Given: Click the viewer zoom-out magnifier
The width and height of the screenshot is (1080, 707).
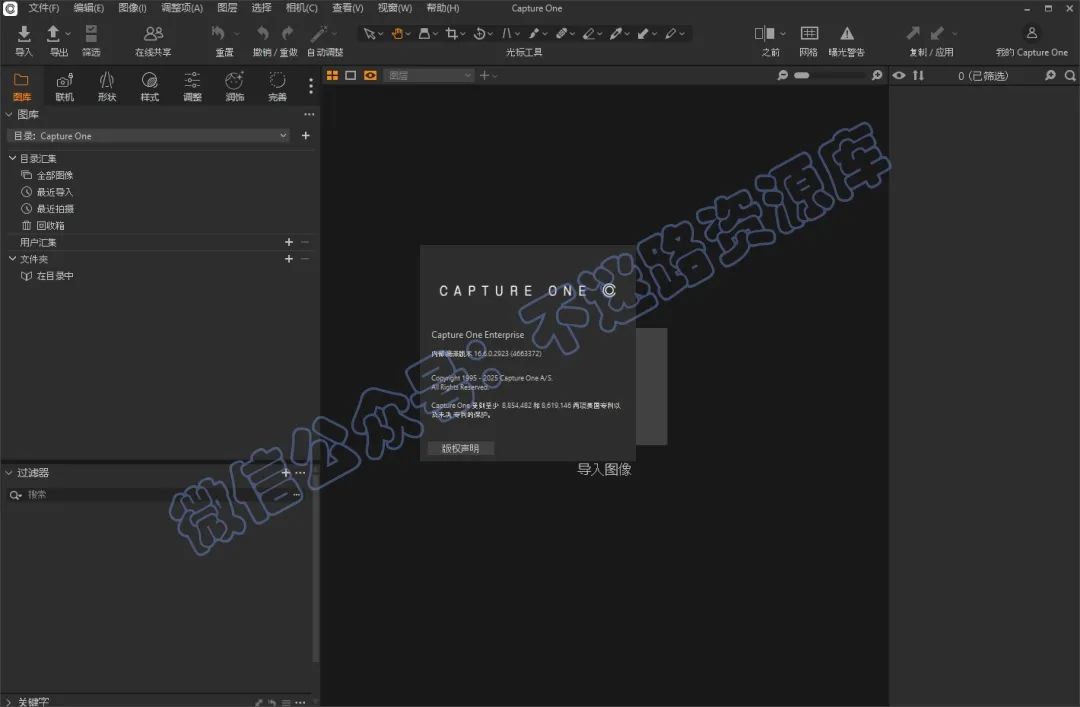Looking at the screenshot, I should [x=782, y=75].
